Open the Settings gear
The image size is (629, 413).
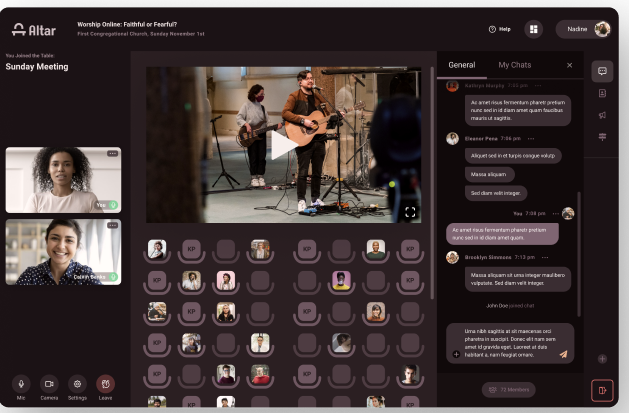tap(77, 384)
